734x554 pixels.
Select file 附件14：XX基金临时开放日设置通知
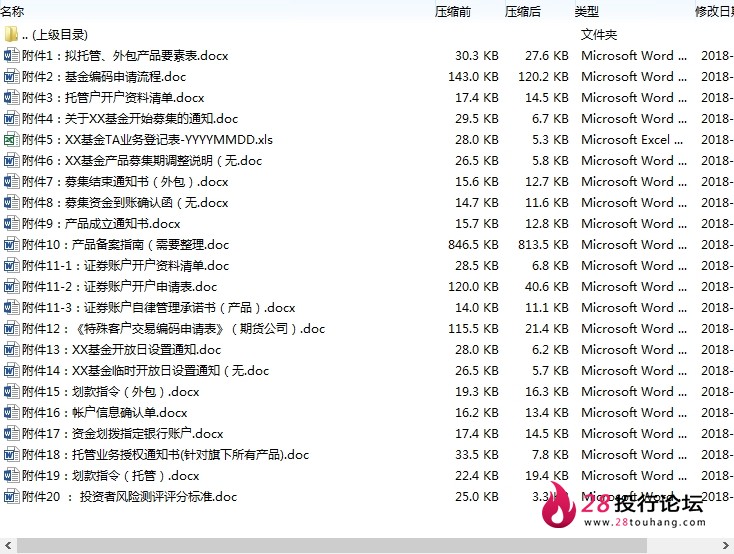(146, 371)
